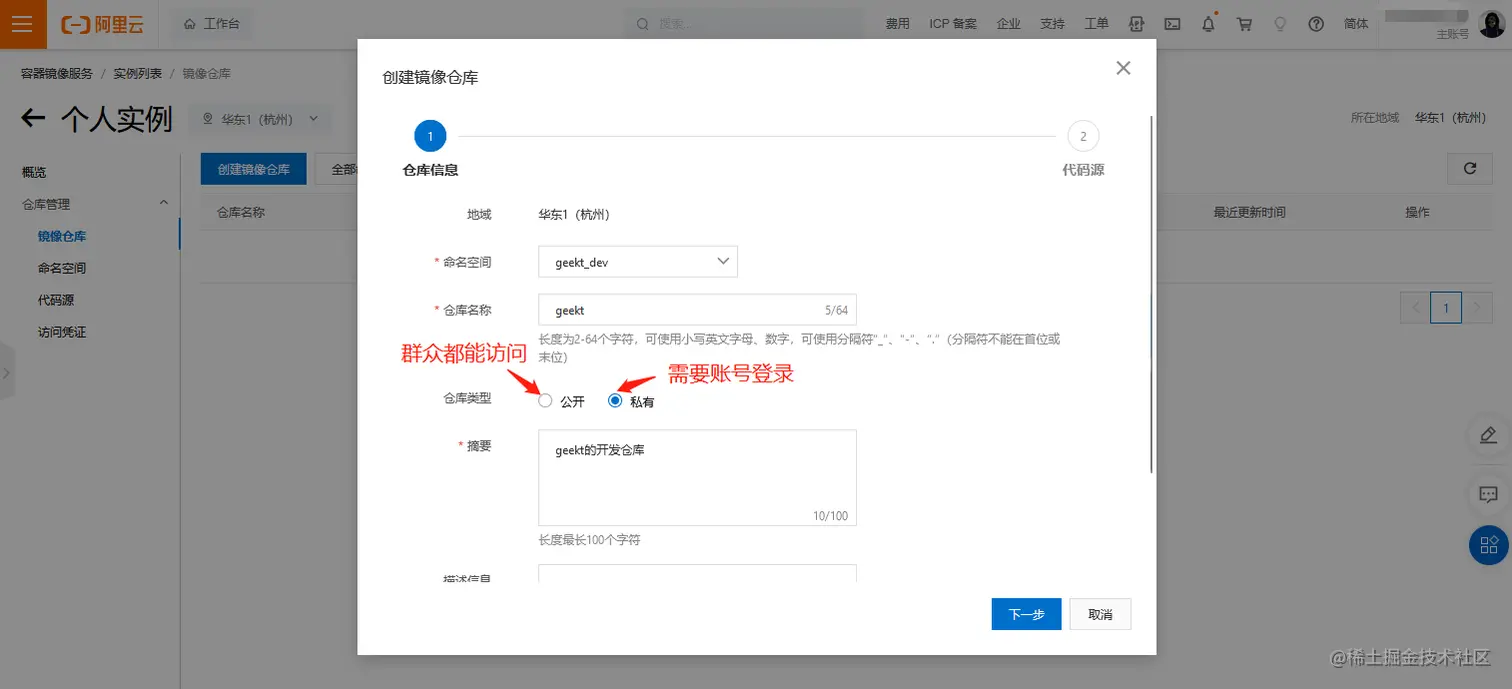Image resolution: width=1512 pixels, height=689 pixels.
Task: Open the 费用 menu
Action: pyautogui.click(x=898, y=24)
